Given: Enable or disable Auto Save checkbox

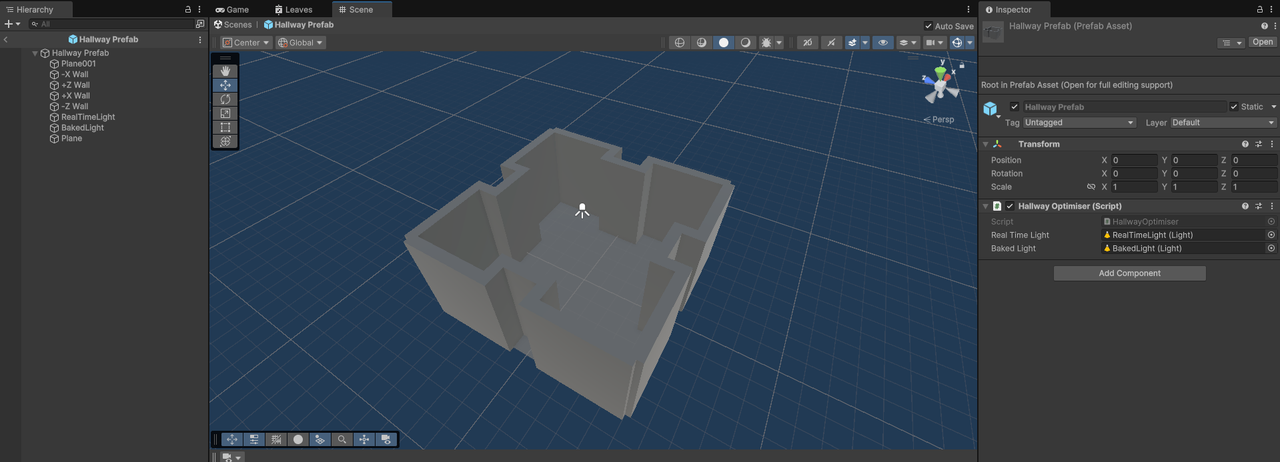Looking at the screenshot, I should click(x=929, y=26).
